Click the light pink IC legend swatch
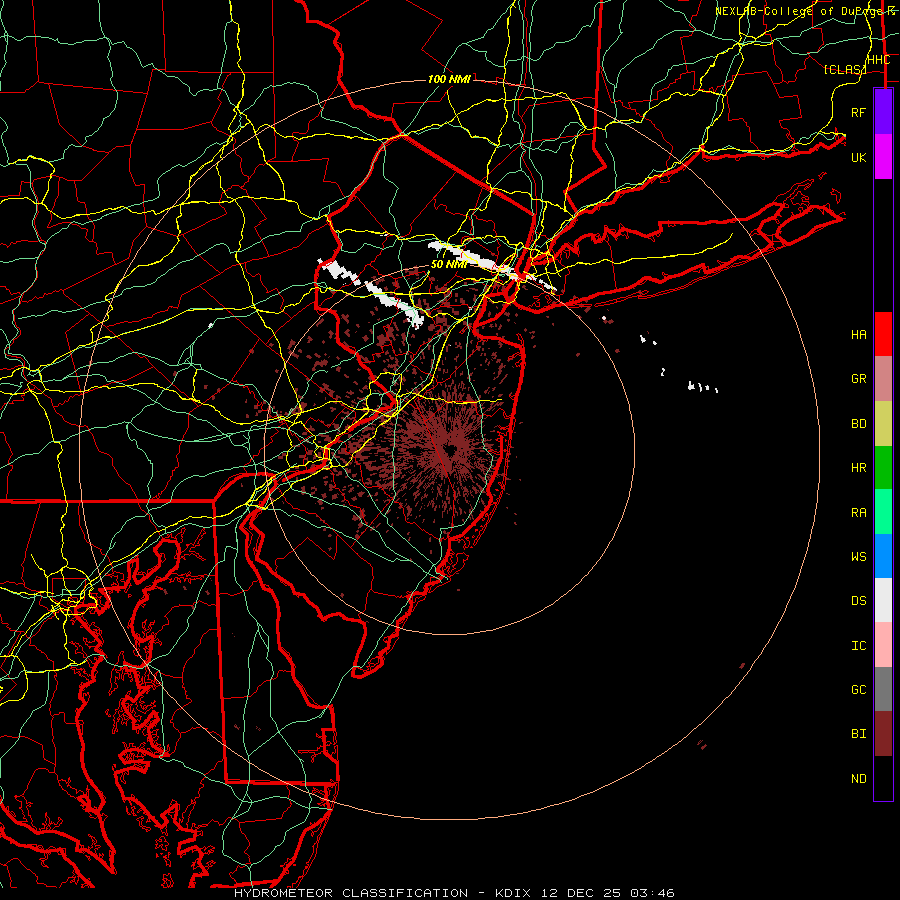This screenshot has height=900, width=900. pos(883,645)
